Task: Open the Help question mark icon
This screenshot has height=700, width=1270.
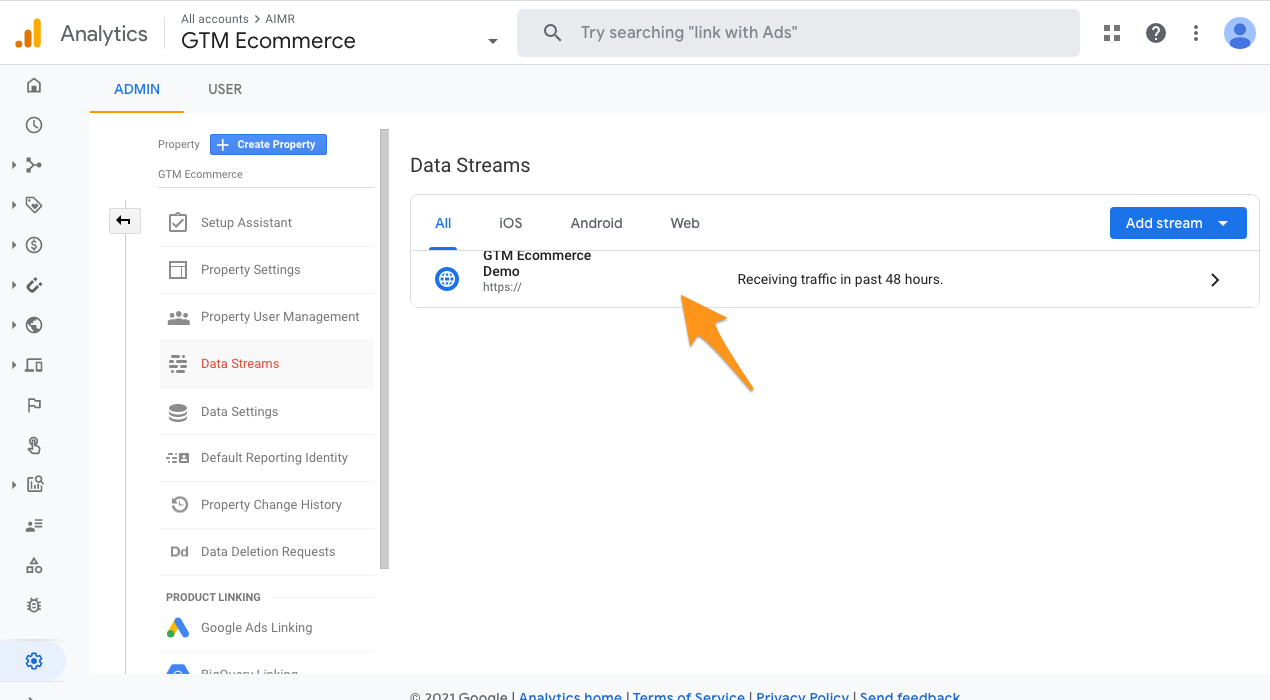Action: pyautogui.click(x=1156, y=33)
